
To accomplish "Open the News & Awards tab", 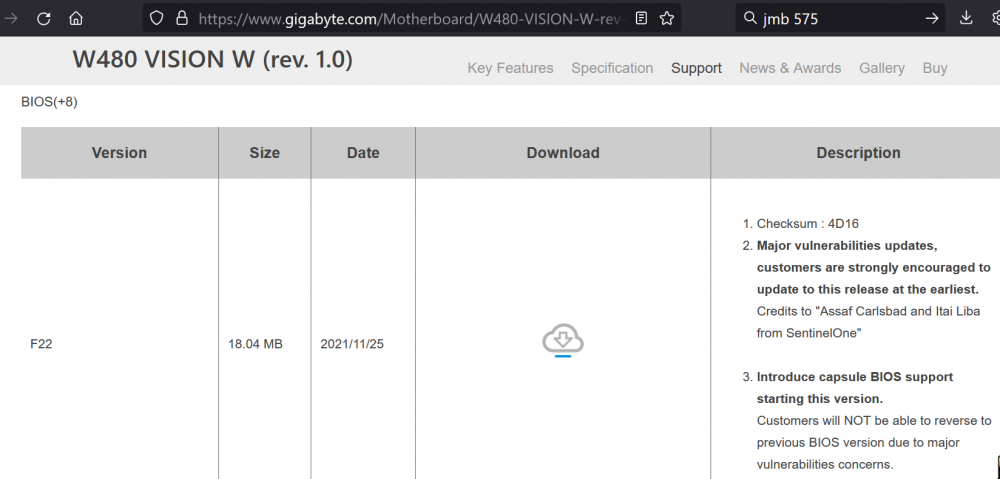I will pos(790,68).
